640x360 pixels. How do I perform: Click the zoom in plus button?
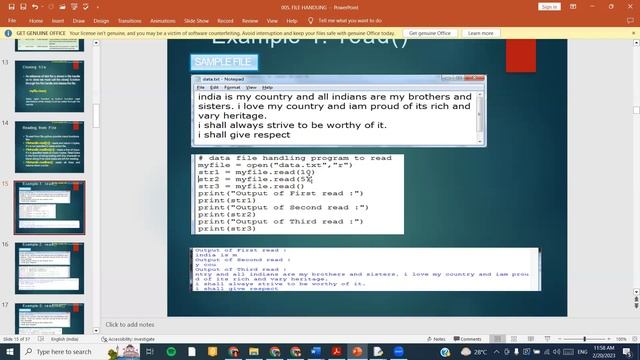609,339
